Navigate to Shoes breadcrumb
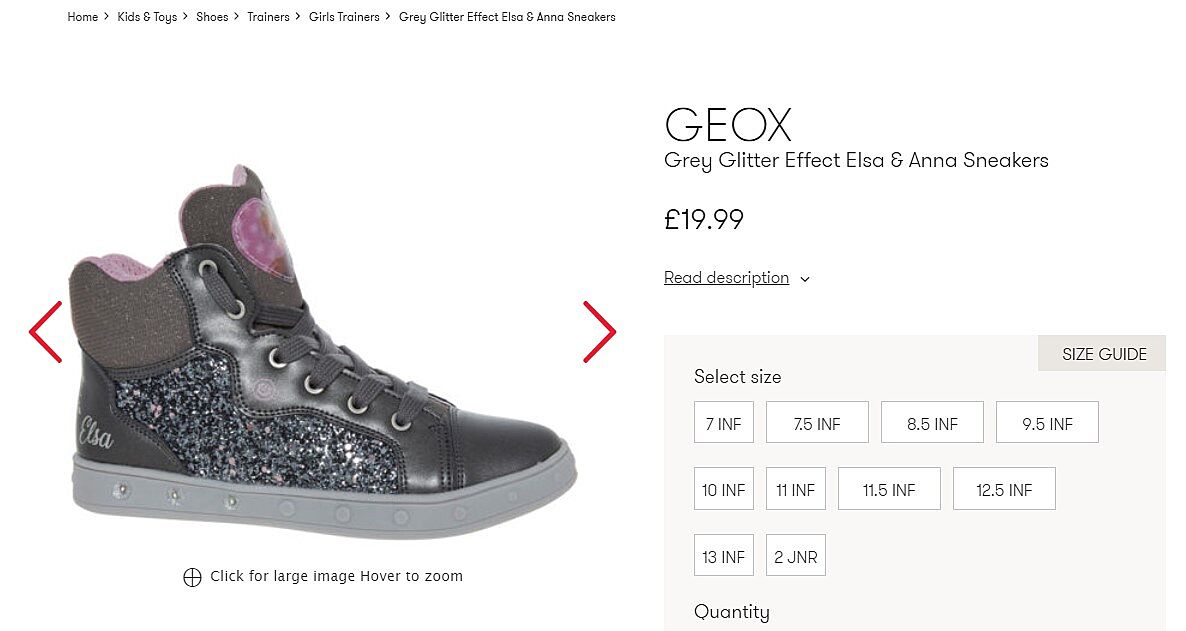The width and height of the screenshot is (1186, 631). click(x=212, y=17)
